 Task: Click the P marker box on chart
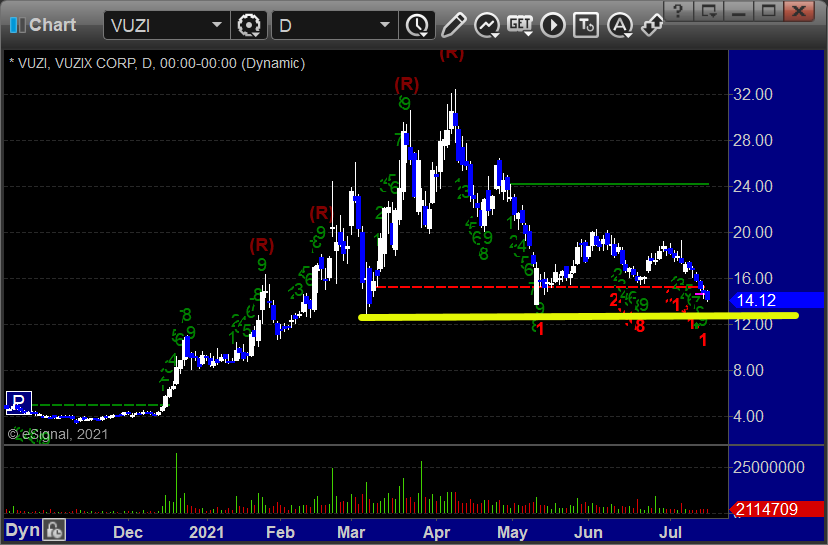pos(18,403)
